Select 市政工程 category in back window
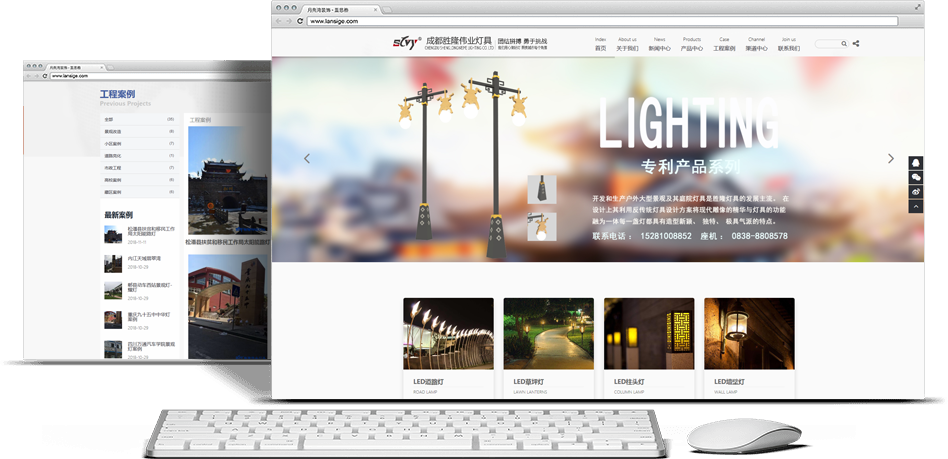 pyautogui.click(x=140, y=168)
